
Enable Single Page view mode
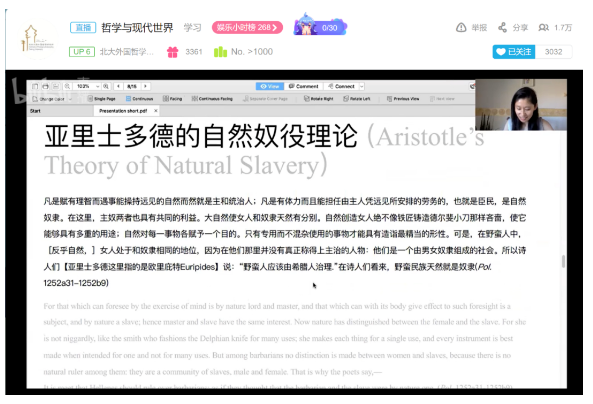pyautogui.click(x=101, y=99)
